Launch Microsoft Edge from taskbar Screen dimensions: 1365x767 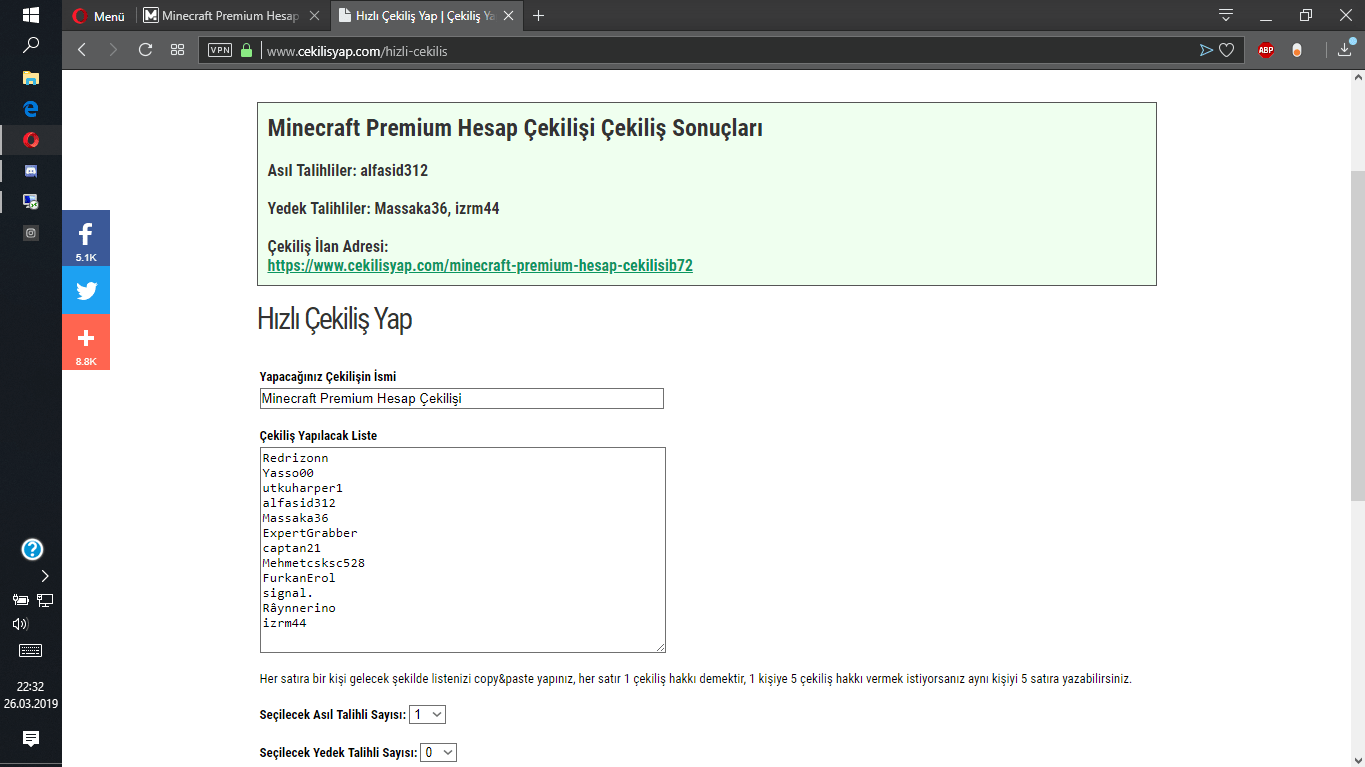31,108
